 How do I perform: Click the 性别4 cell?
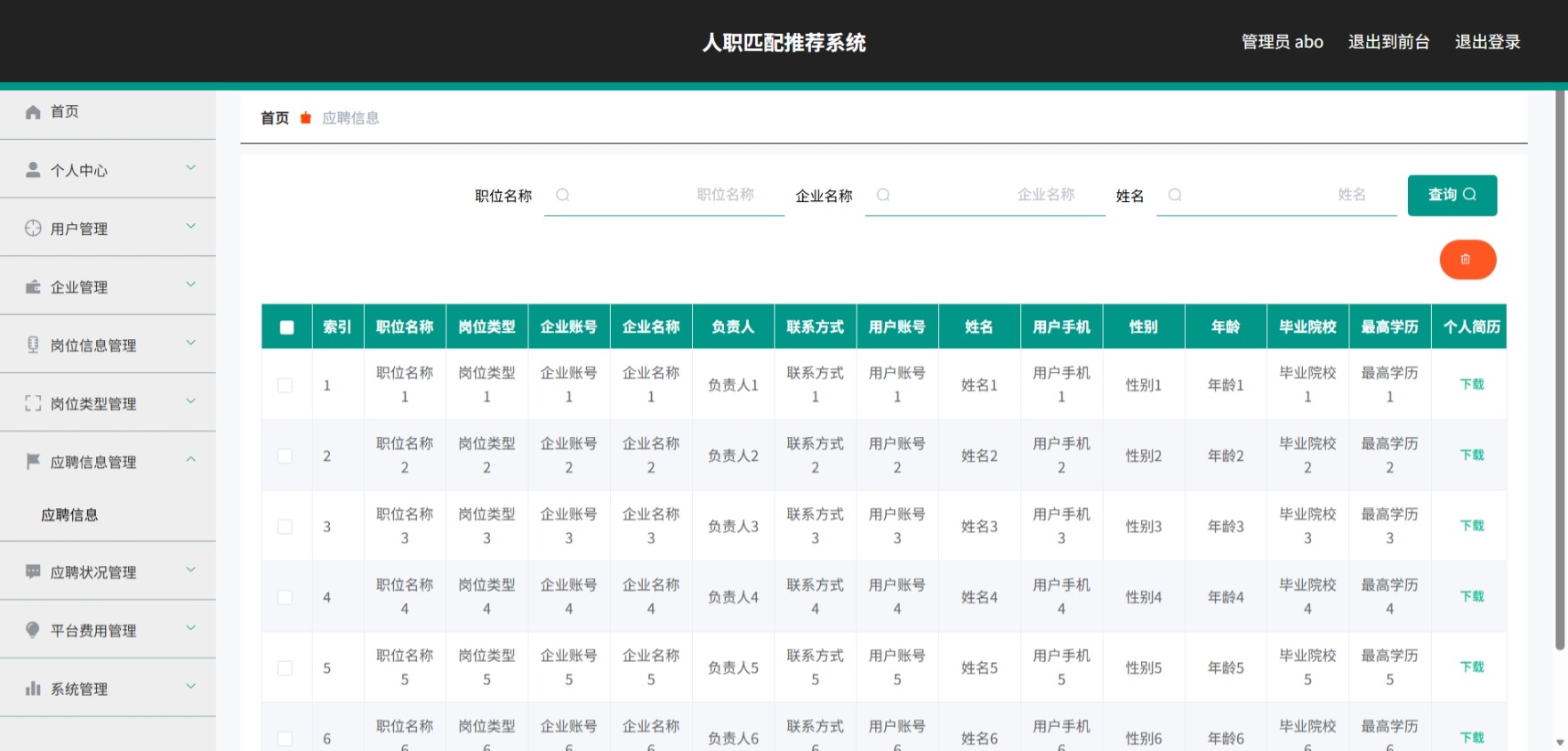(1143, 597)
